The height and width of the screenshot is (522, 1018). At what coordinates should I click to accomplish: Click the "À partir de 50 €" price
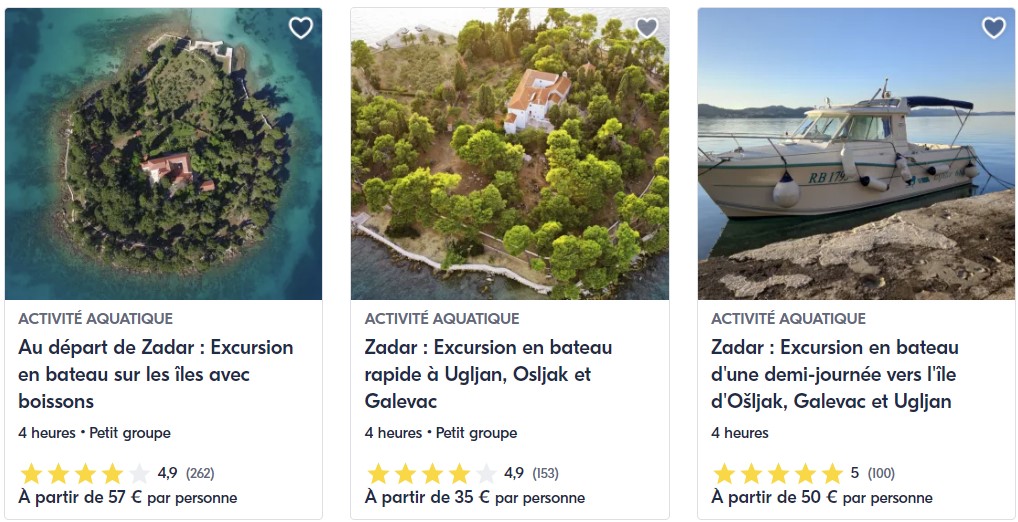pos(821,497)
